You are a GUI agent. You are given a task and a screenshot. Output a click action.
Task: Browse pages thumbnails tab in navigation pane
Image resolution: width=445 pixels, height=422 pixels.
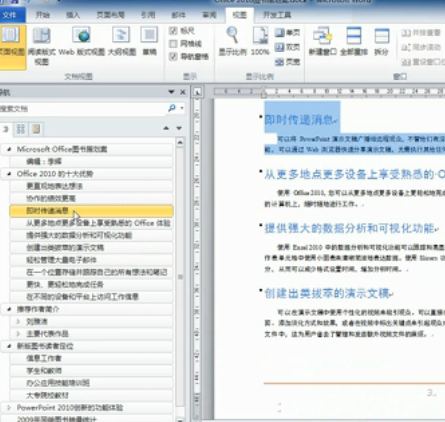(x=21, y=129)
